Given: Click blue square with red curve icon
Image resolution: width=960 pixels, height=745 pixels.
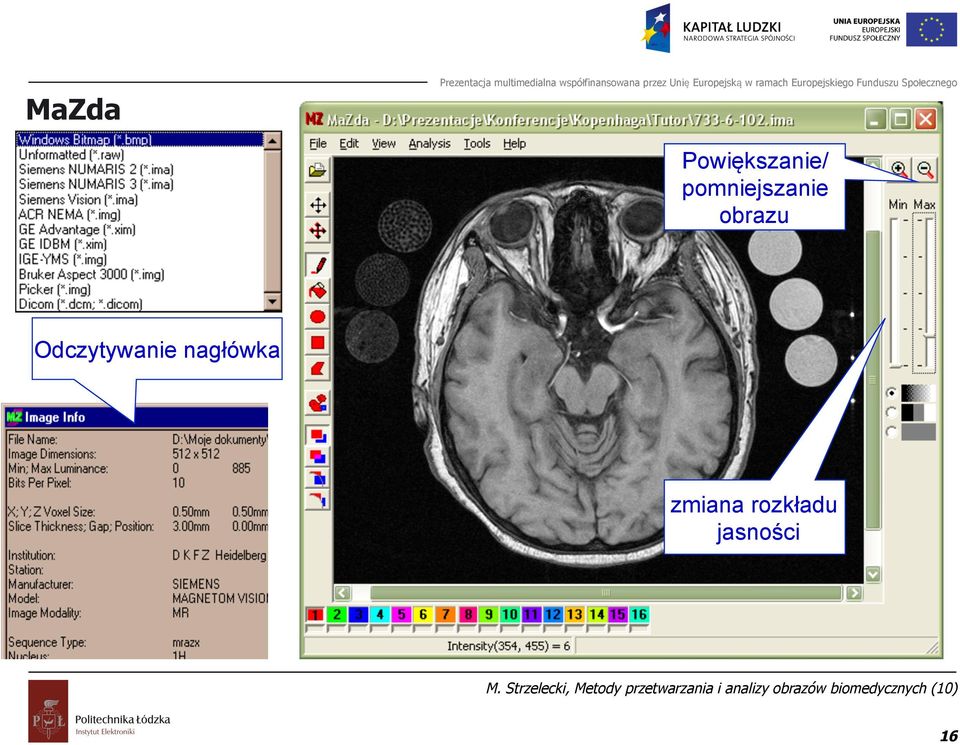Looking at the screenshot, I should 317,478.
